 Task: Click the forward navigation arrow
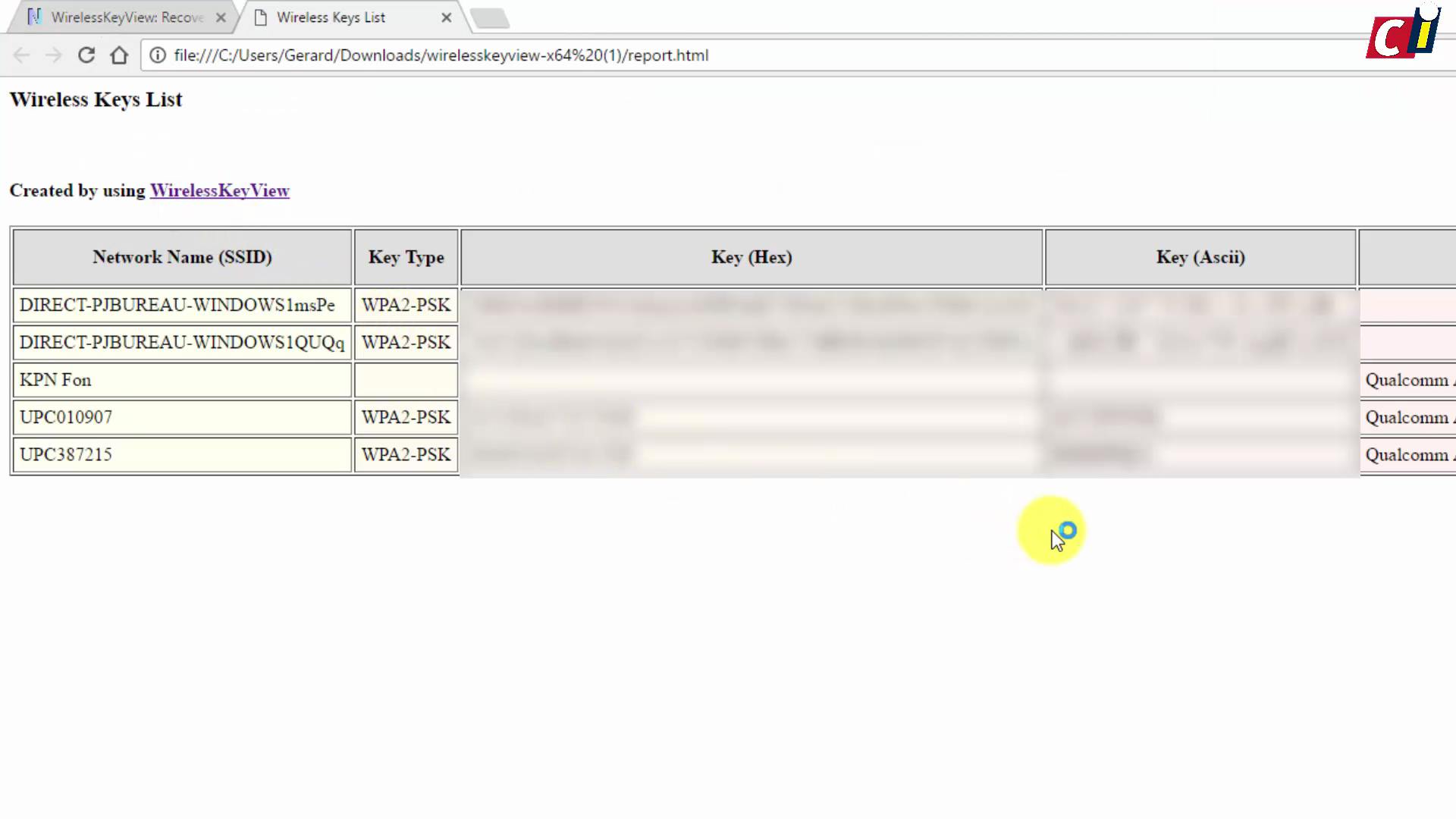click(x=53, y=55)
